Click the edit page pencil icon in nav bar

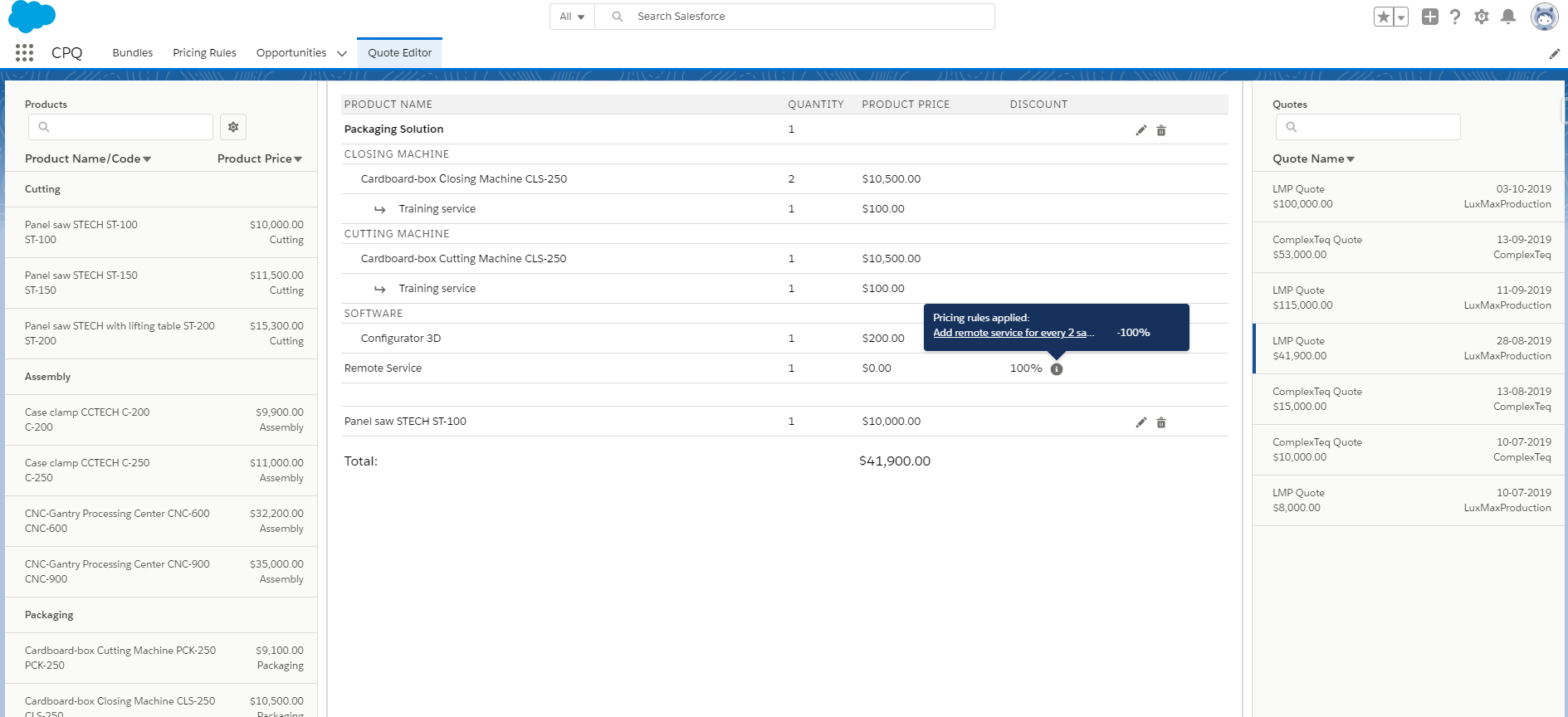[x=1554, y=54]
